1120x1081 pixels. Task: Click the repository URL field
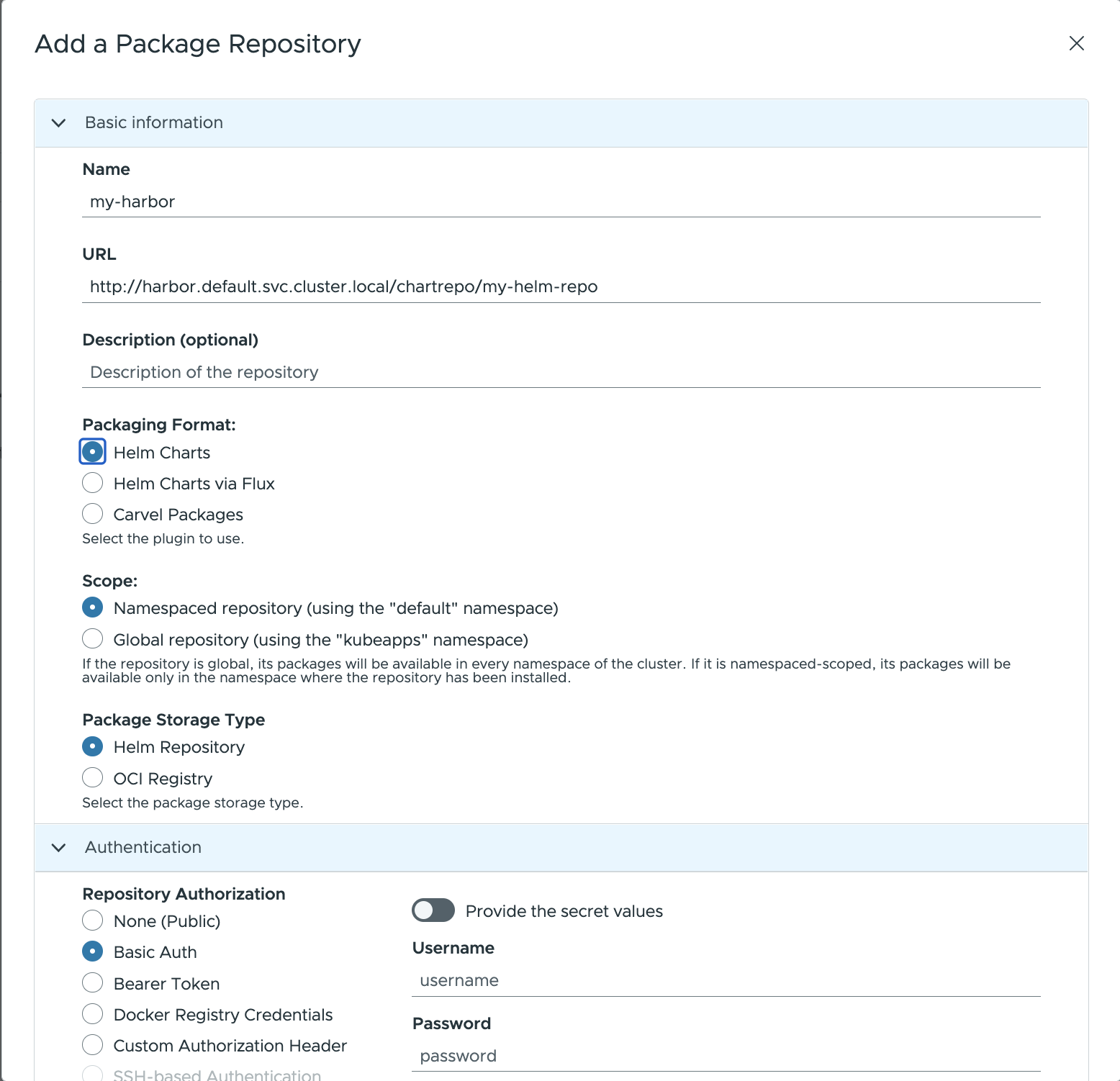(x=504, y=286)
